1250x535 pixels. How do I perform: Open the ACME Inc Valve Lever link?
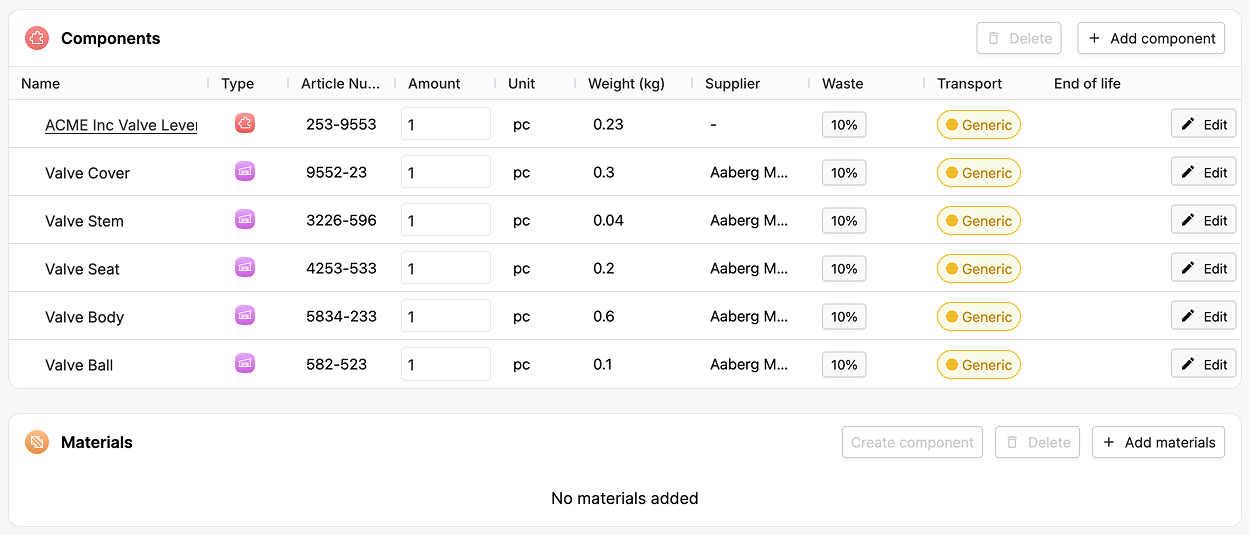pyautogui.click(x=121, y=125)
